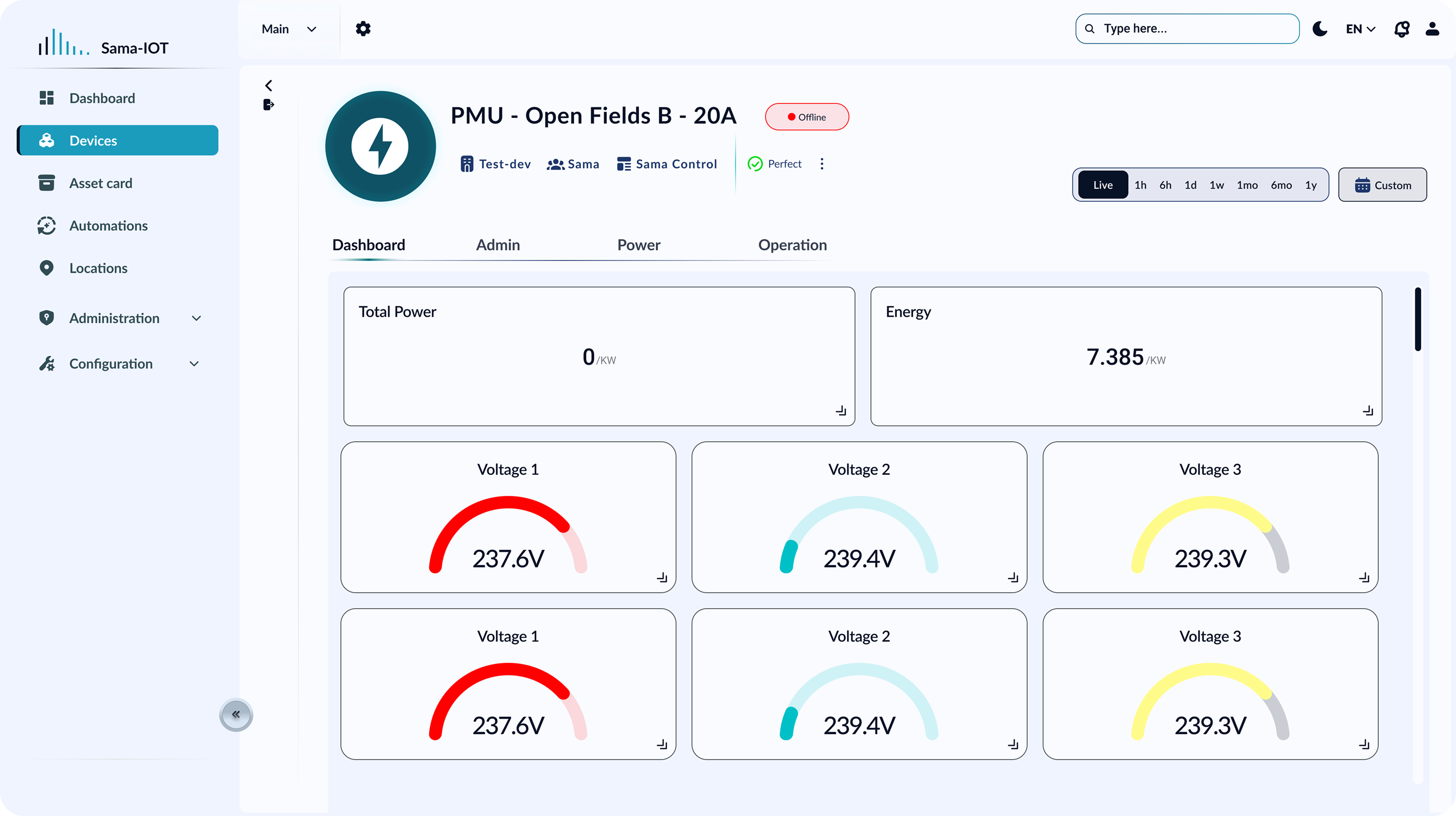This screenshot has width=1456, height=816.
Task: Click Total Power card resize icon
Action: [840, 411]
